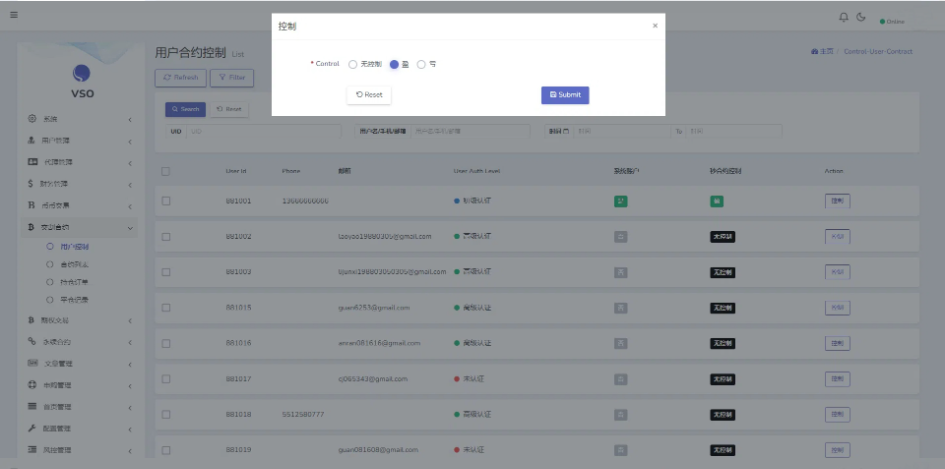Expand the globe subscription menu chevron
The height and width of the screenshot is (469, 945).
point(130,386)
